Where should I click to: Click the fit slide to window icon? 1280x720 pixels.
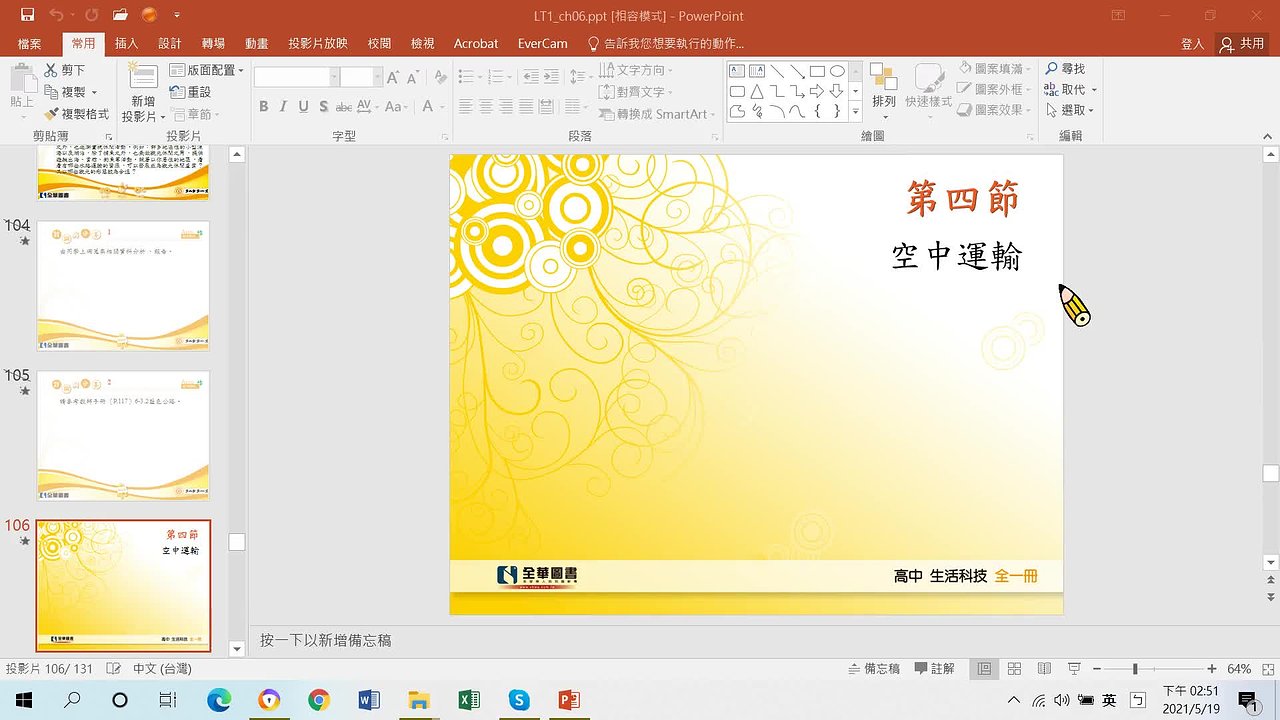pos(1266,669)
